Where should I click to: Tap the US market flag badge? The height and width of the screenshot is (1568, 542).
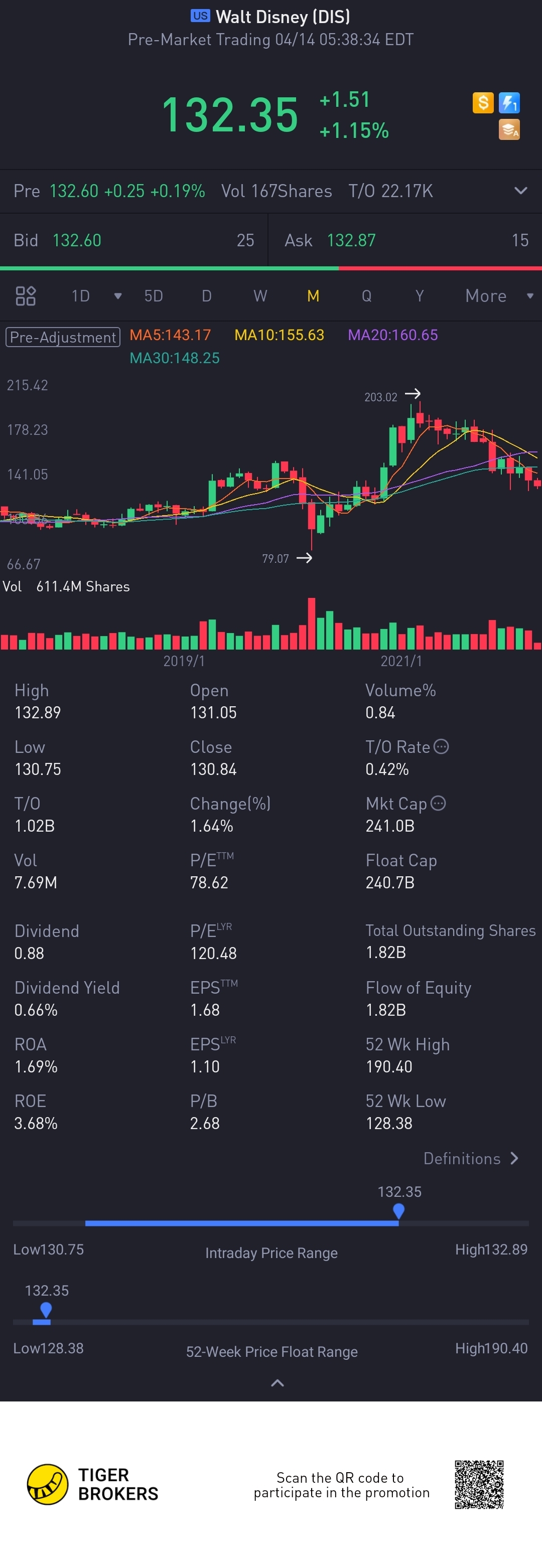click(200, 16)
